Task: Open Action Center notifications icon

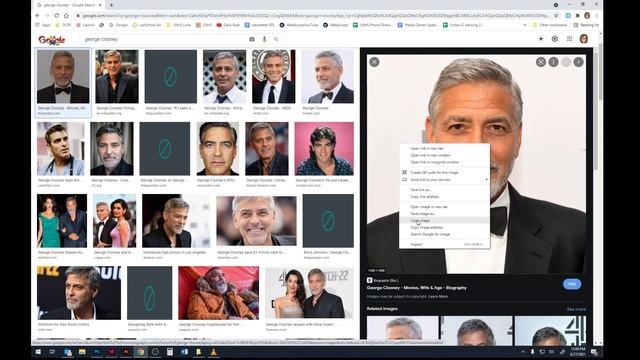Action: 594,351
